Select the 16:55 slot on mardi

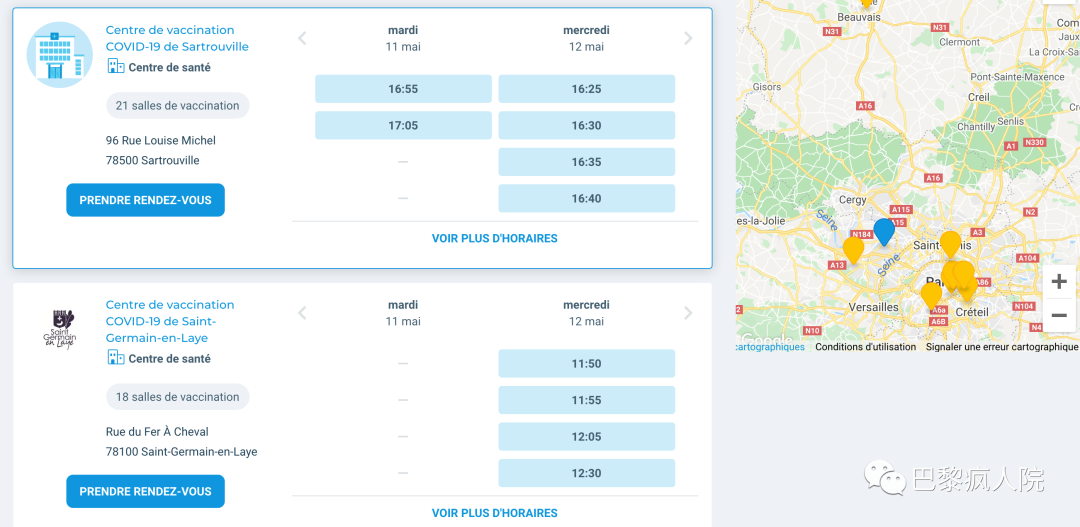[403, 89]
